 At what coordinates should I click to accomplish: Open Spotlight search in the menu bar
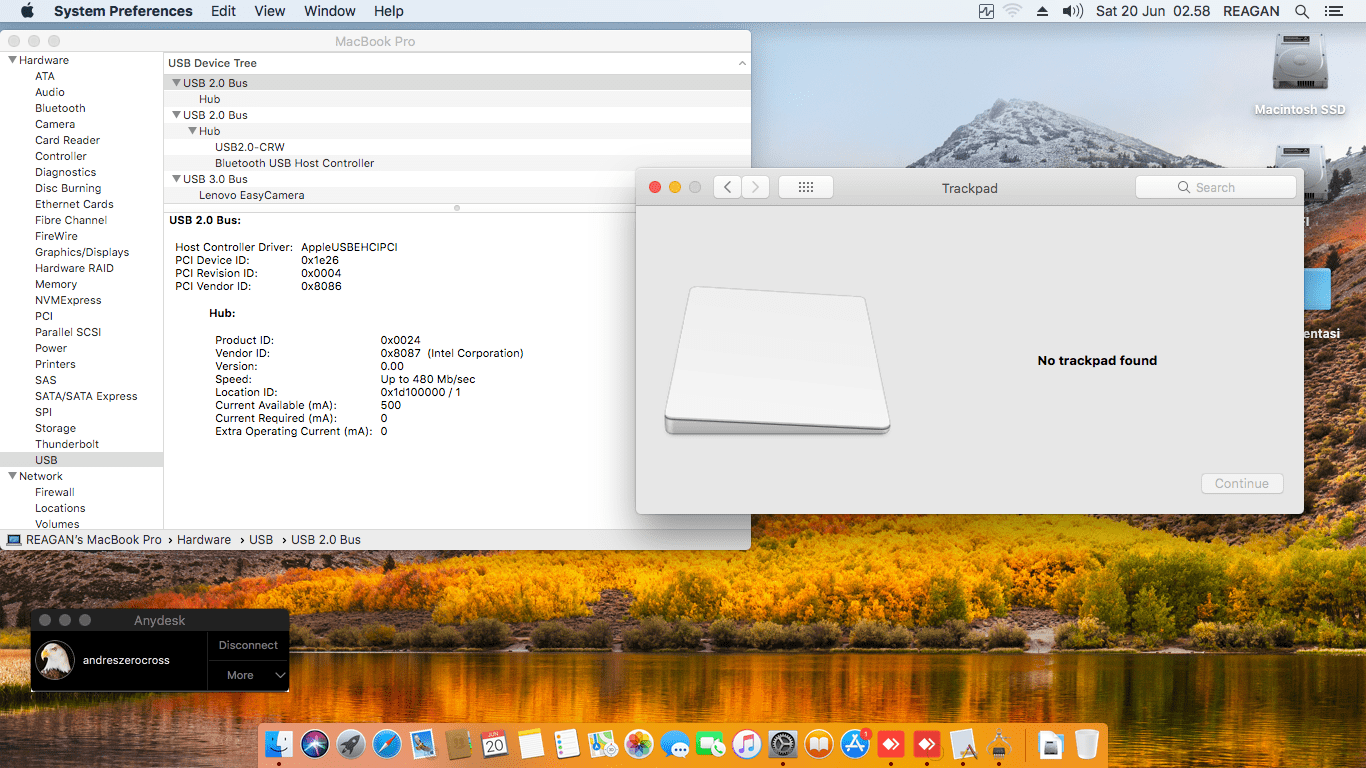[x=1302, y=11]
